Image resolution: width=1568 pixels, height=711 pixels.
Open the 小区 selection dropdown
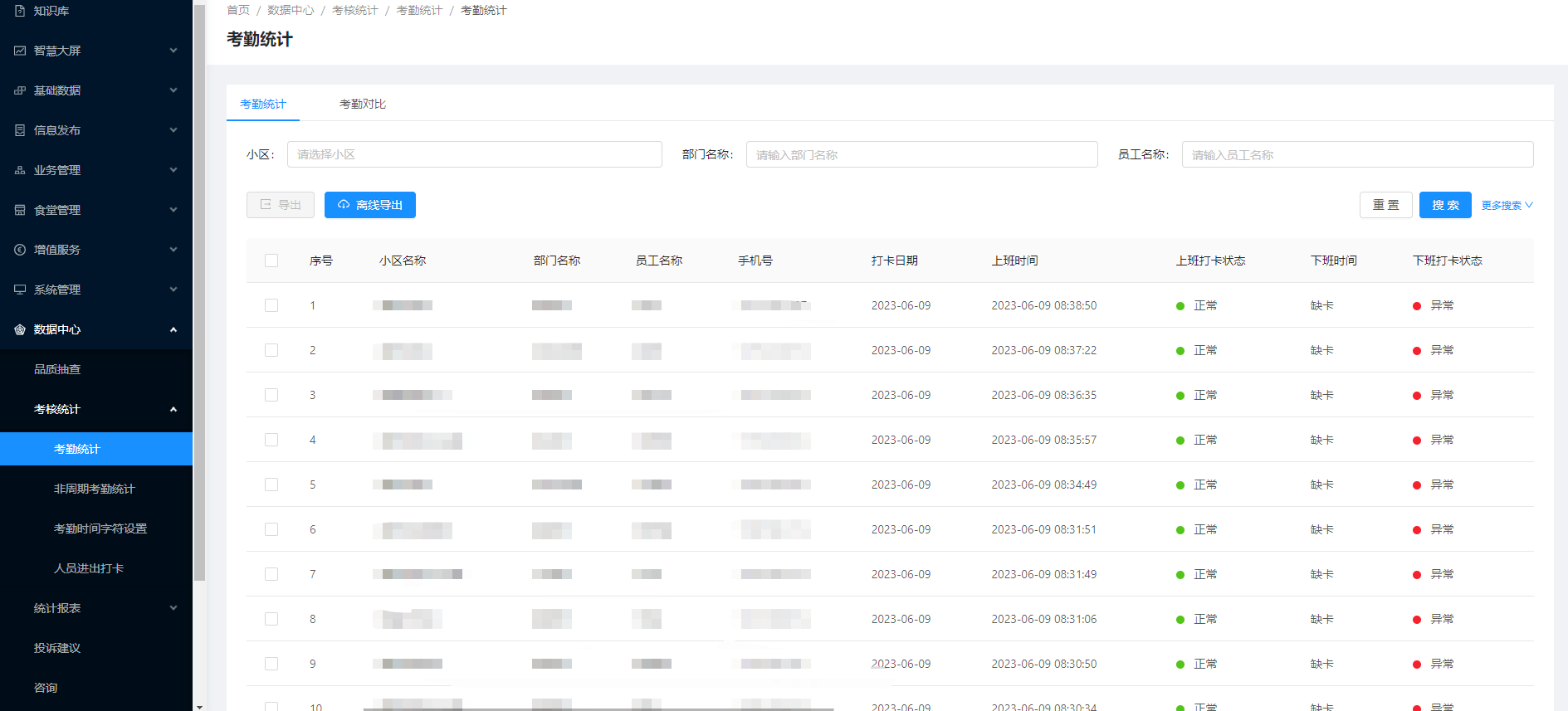click(475, 154)
